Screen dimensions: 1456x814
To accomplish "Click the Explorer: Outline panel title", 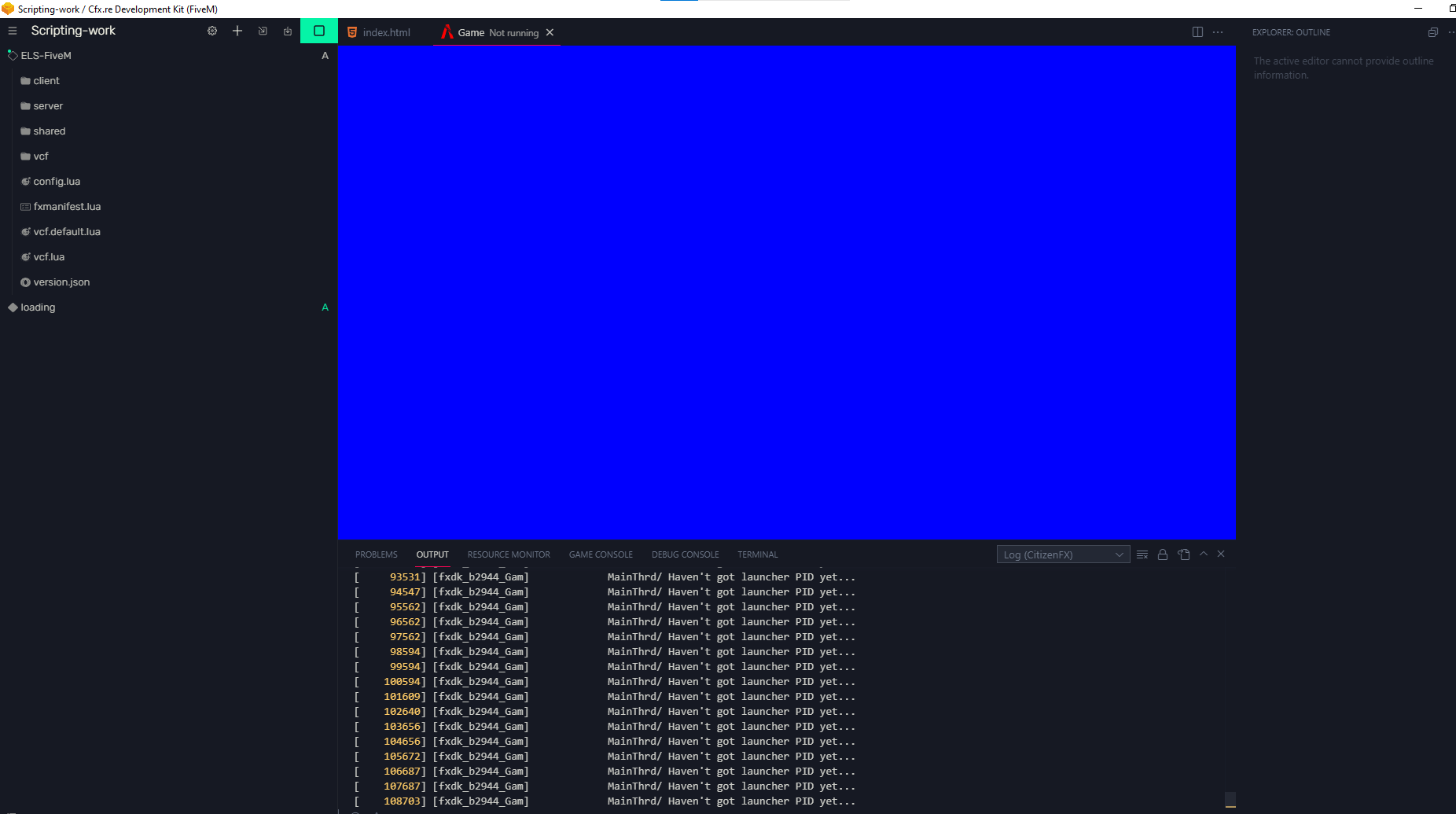I will coord(1291,32).
